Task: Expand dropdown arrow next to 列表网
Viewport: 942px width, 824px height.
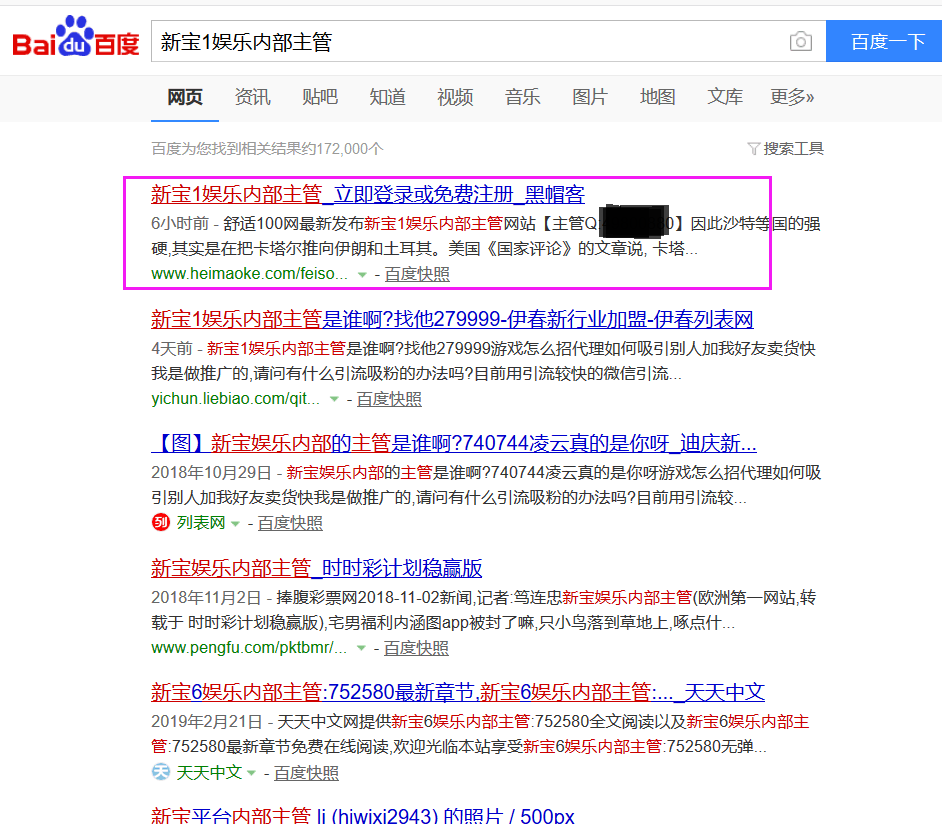Action: coord(235,524)
